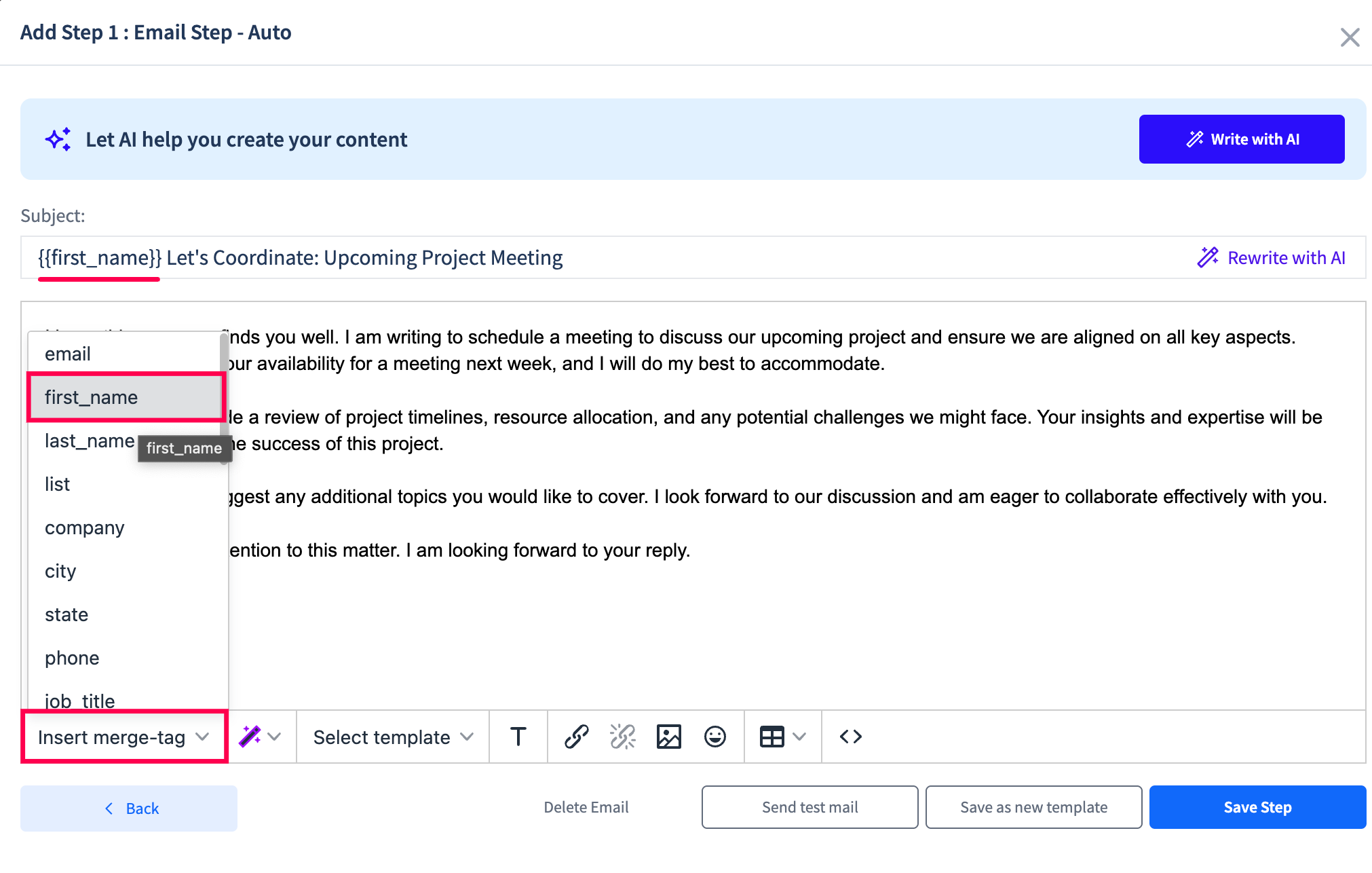Click the text format T icon

pos(518,737)
